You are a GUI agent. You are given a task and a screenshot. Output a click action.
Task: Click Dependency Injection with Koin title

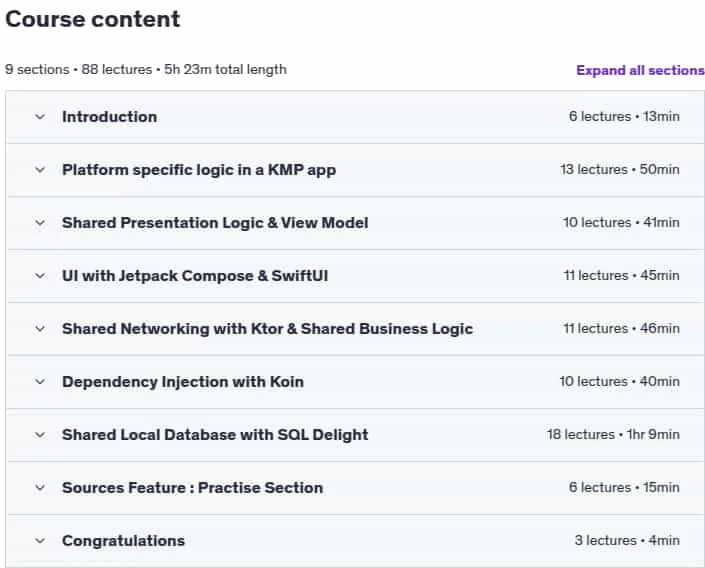[183, 382]
